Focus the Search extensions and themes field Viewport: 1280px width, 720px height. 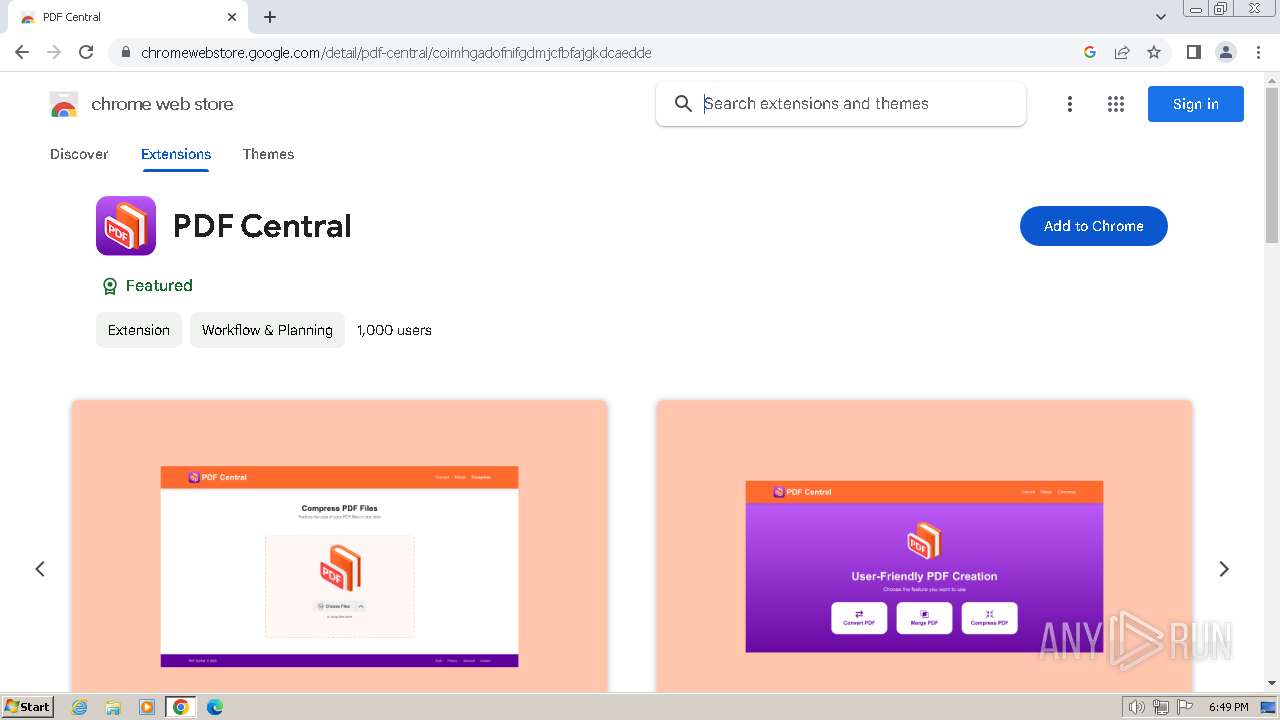841,104
